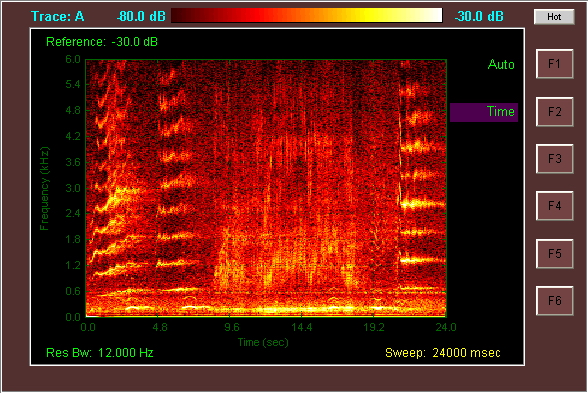Click the 6.0 kHz frequency axis tick
Image resolution: width=588 pixels, height=393 pixels.
click(73, 59)
